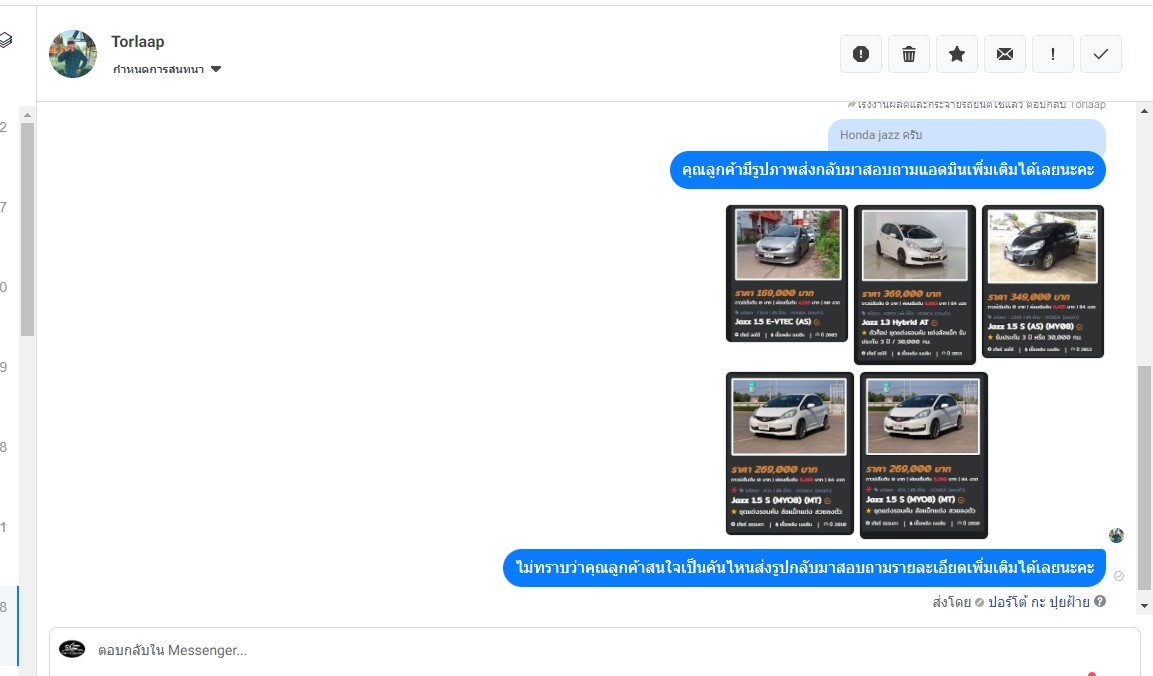1153x676 pixels.
Task: Open first Jazz 1.5 S (MT) 269,000 image
Action: pyautogui.click(x=790, y=453)
